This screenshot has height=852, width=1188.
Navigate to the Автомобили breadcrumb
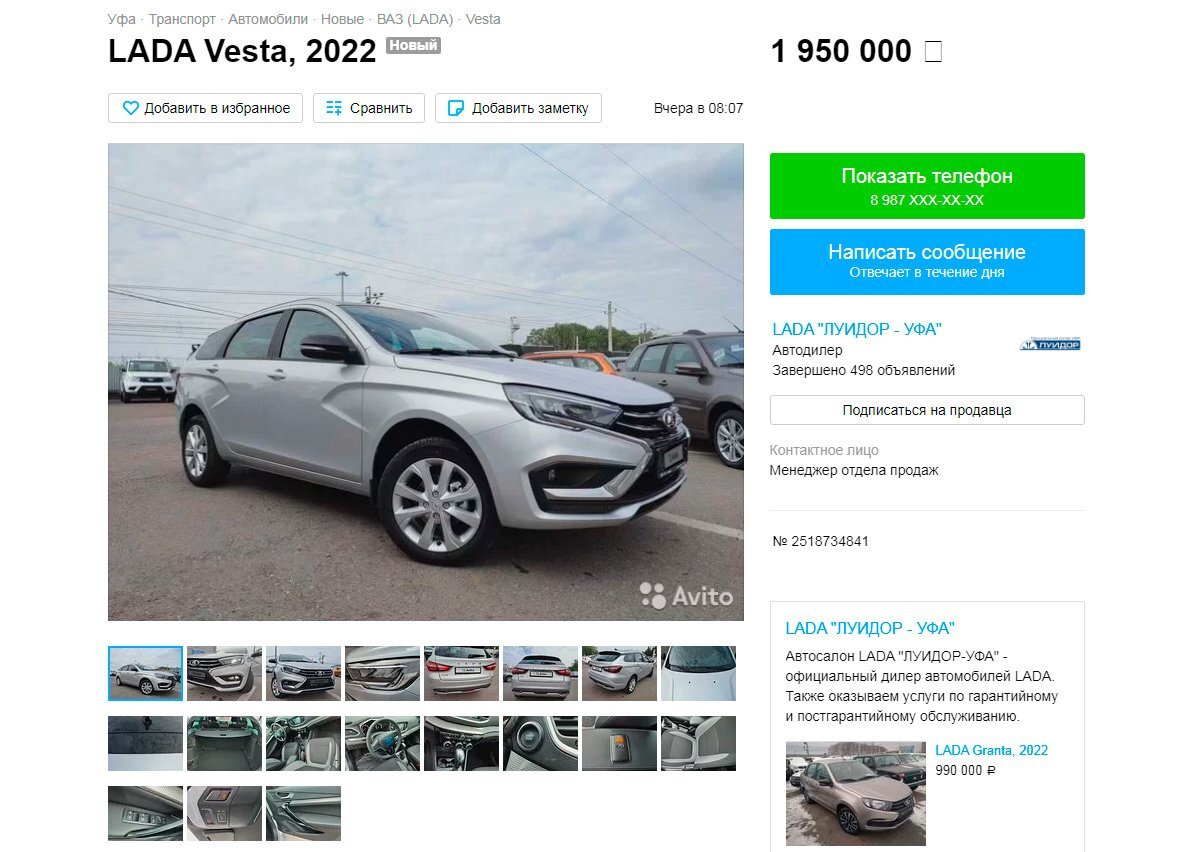[x=268, y=19]
